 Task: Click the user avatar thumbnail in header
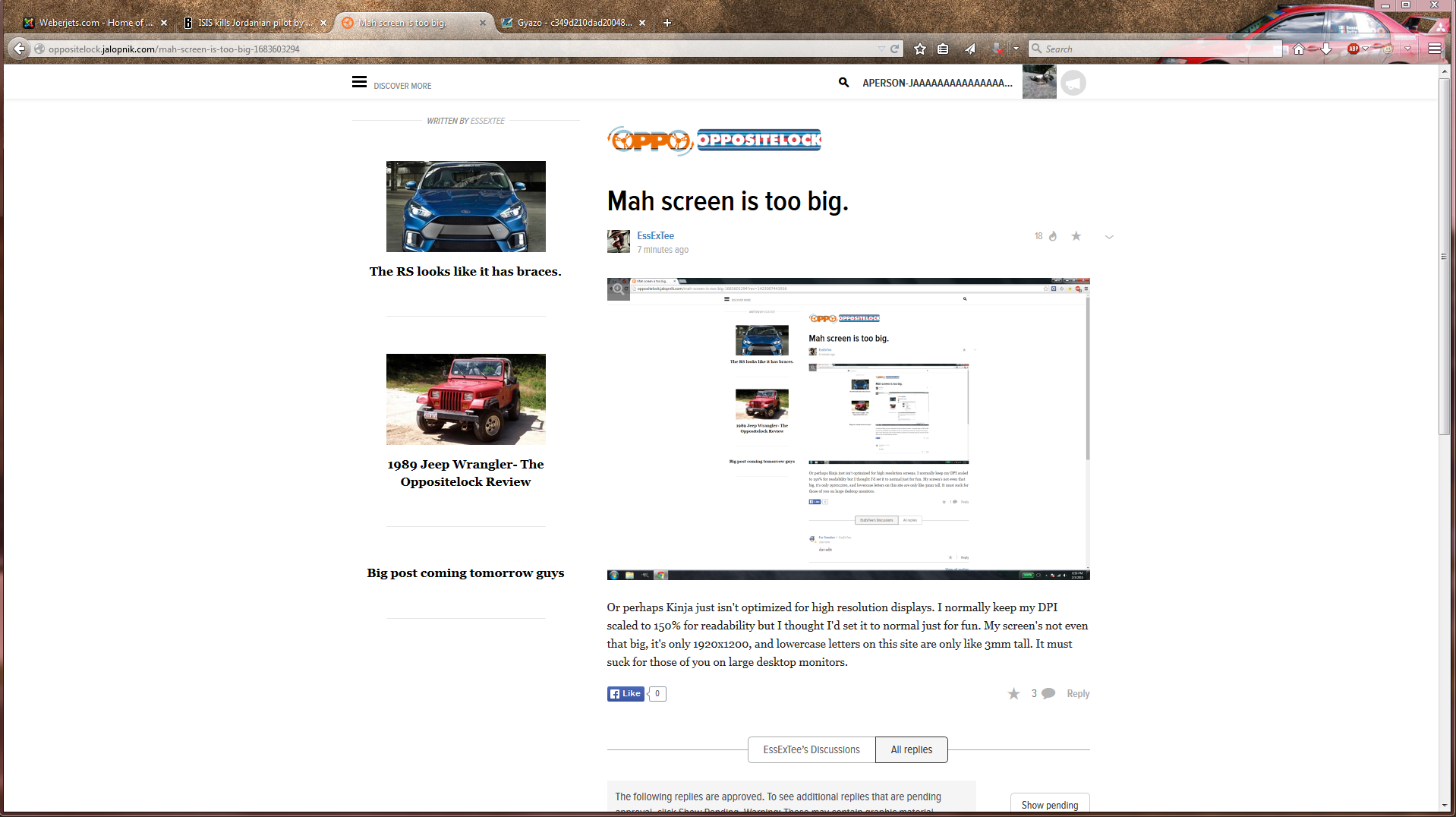pos(1039,81)
